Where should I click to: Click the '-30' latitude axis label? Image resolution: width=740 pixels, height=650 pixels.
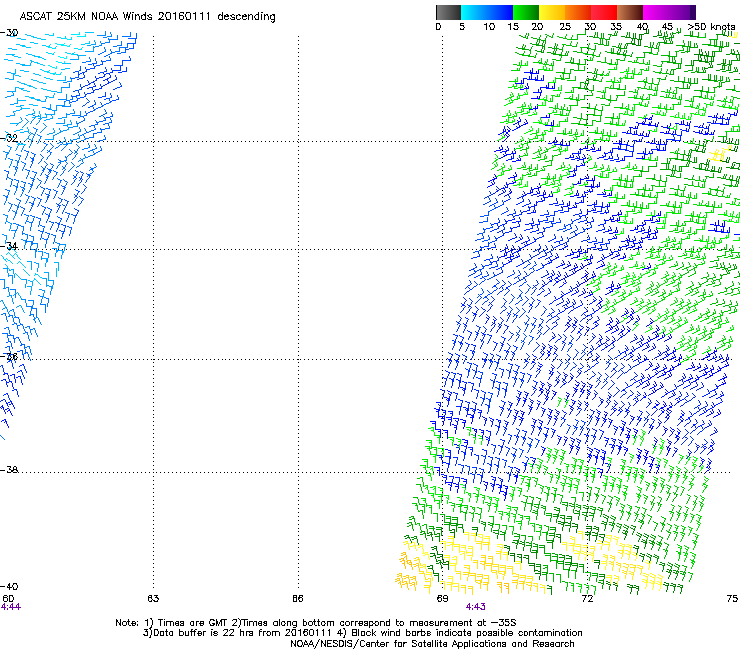[x=9, y=33]
